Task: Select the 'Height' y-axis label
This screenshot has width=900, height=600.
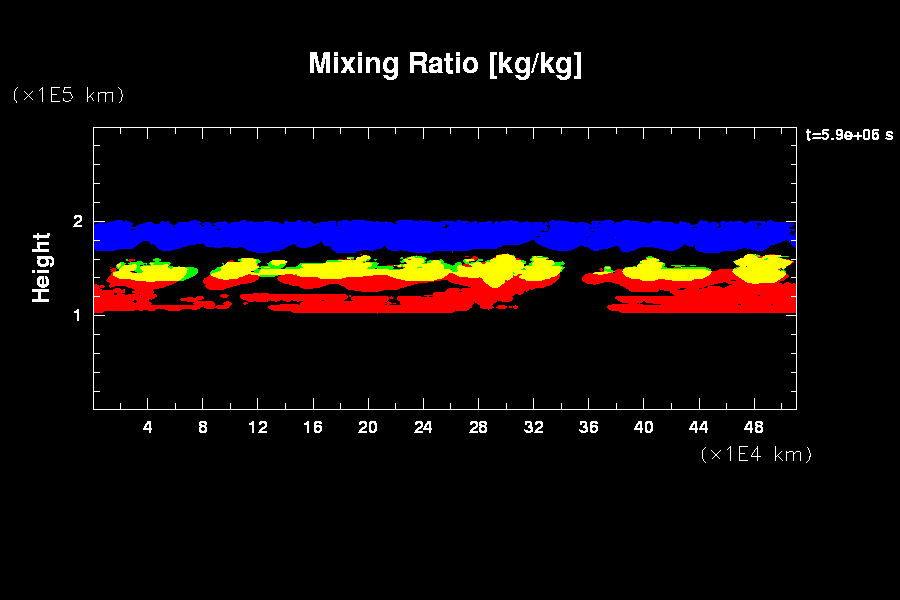Action: 41,267
